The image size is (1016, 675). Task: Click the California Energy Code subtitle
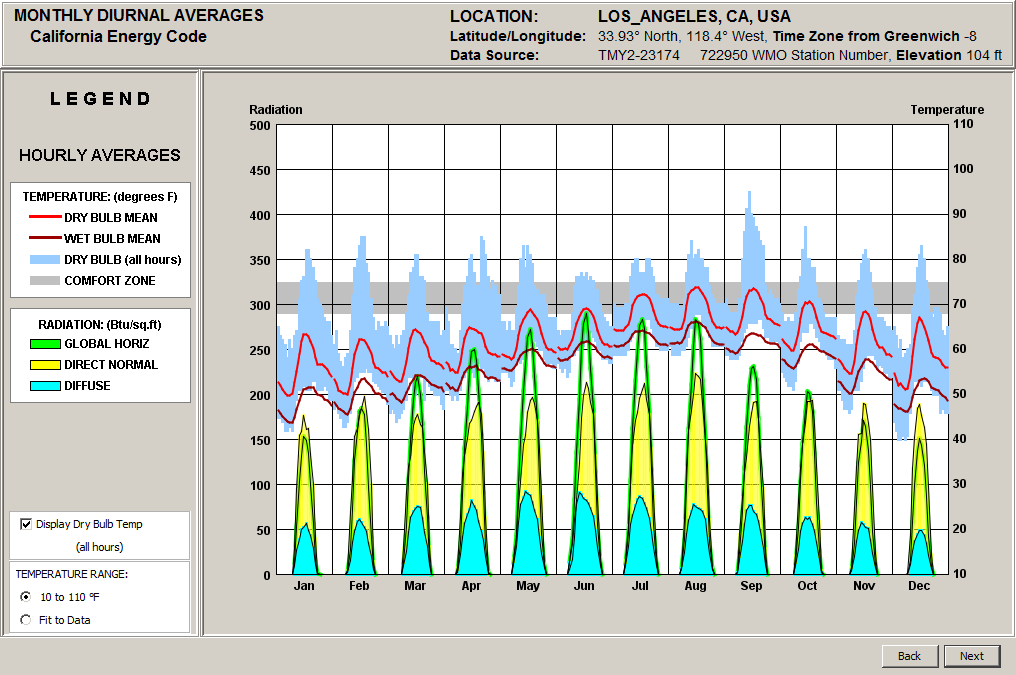(118, 37)
